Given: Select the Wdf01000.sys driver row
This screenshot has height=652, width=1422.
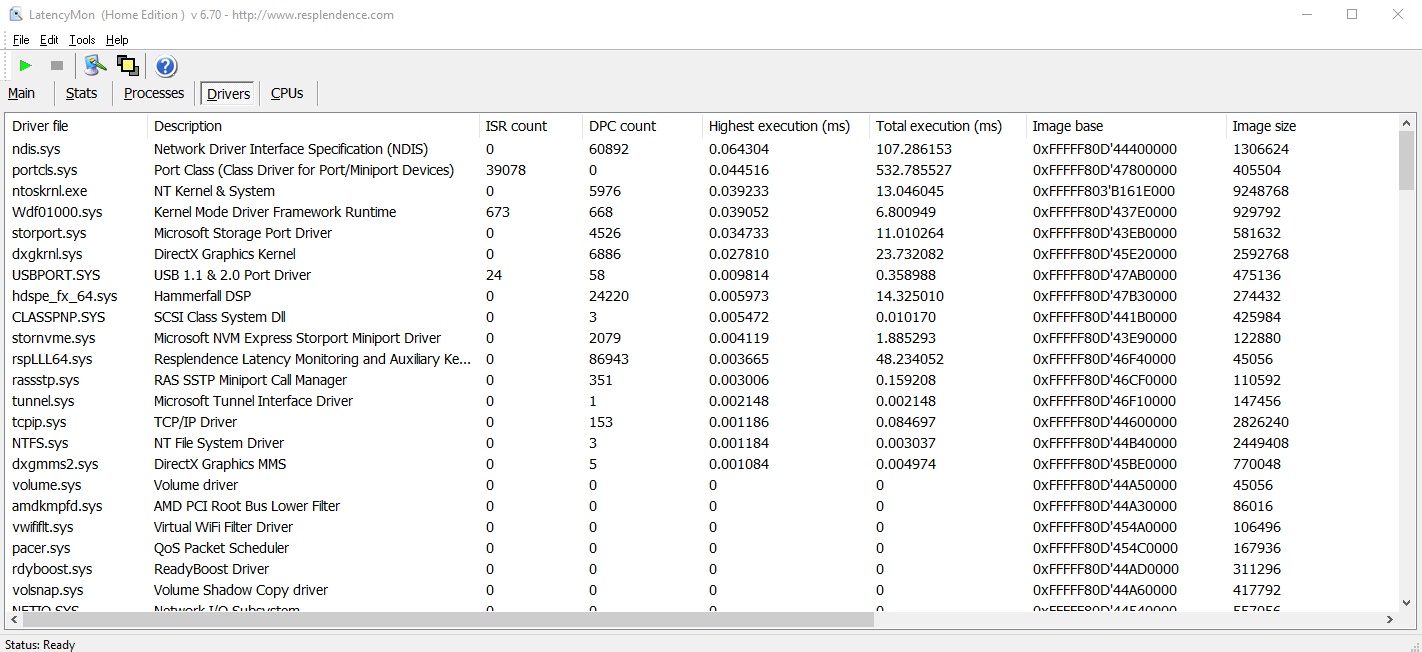Looking at the screenshot, I should point(701,212).
